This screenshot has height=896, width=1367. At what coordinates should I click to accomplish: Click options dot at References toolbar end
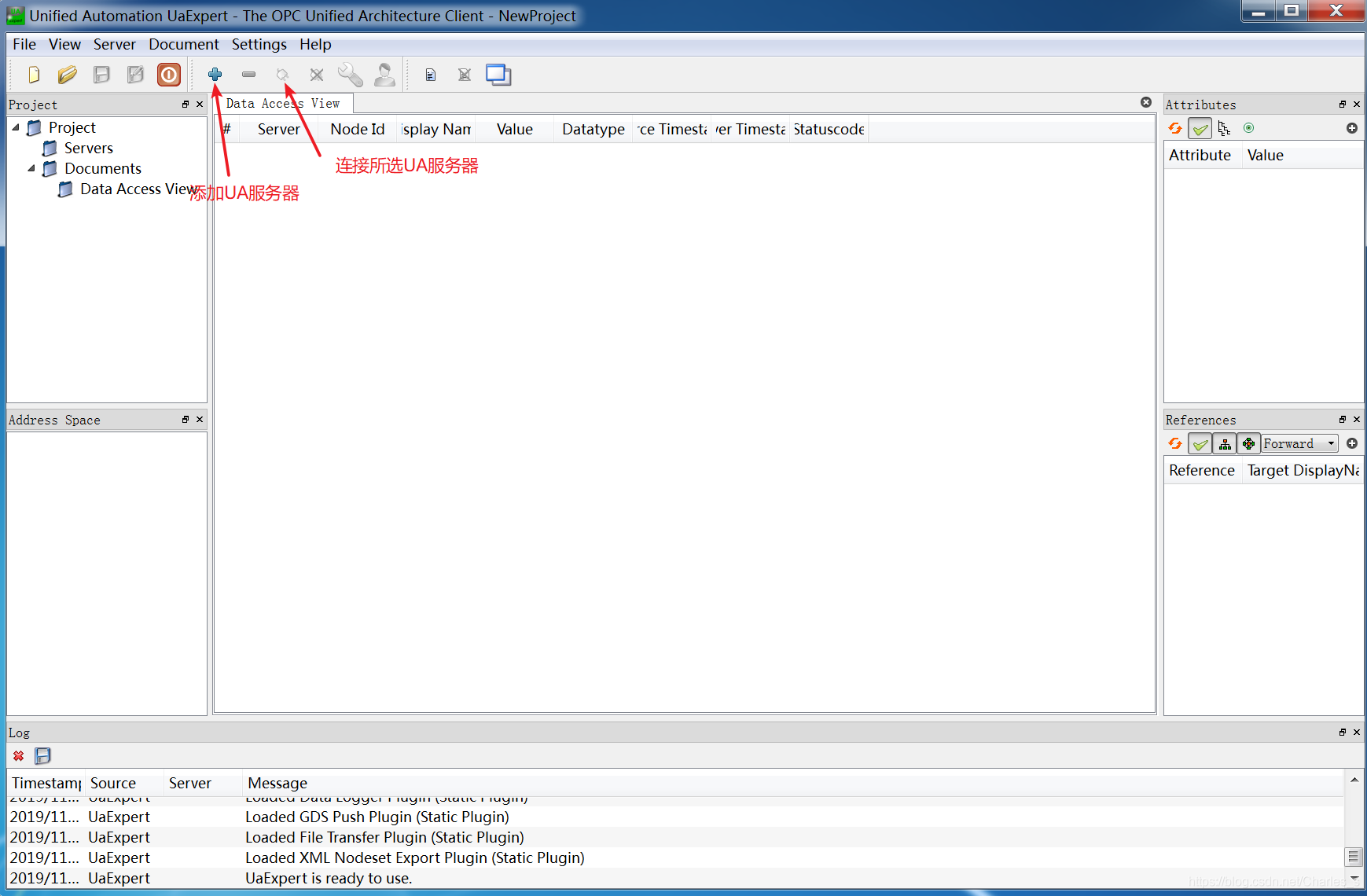tap(1352, 443)
